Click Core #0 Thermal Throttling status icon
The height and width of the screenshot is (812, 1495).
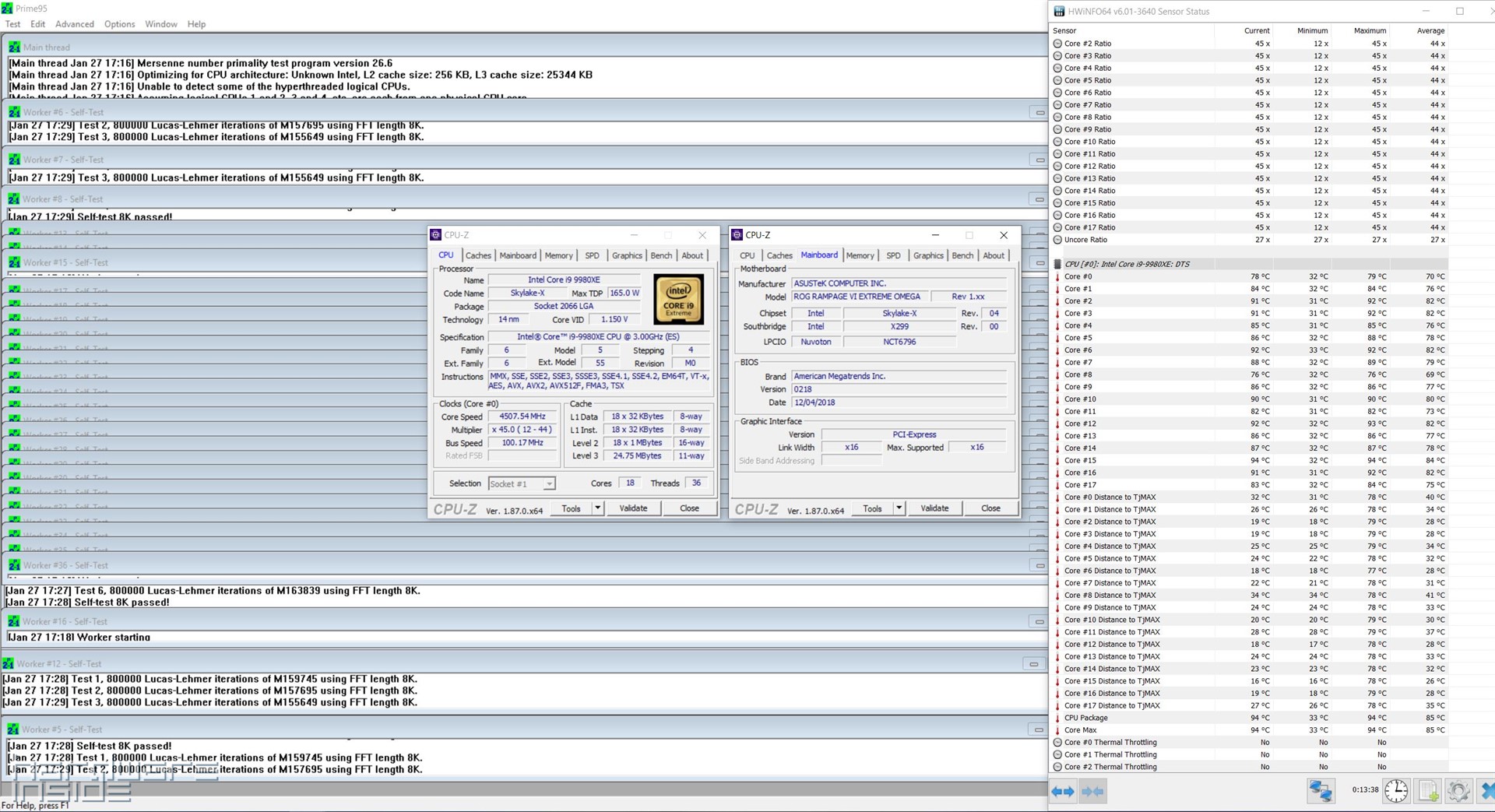click(1057, 743)
